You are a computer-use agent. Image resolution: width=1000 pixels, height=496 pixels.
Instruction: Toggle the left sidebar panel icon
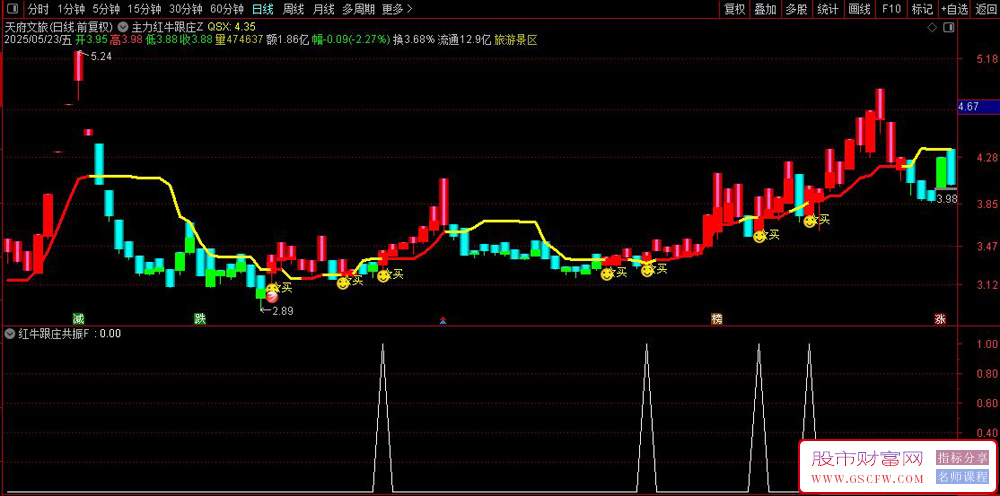13,9
